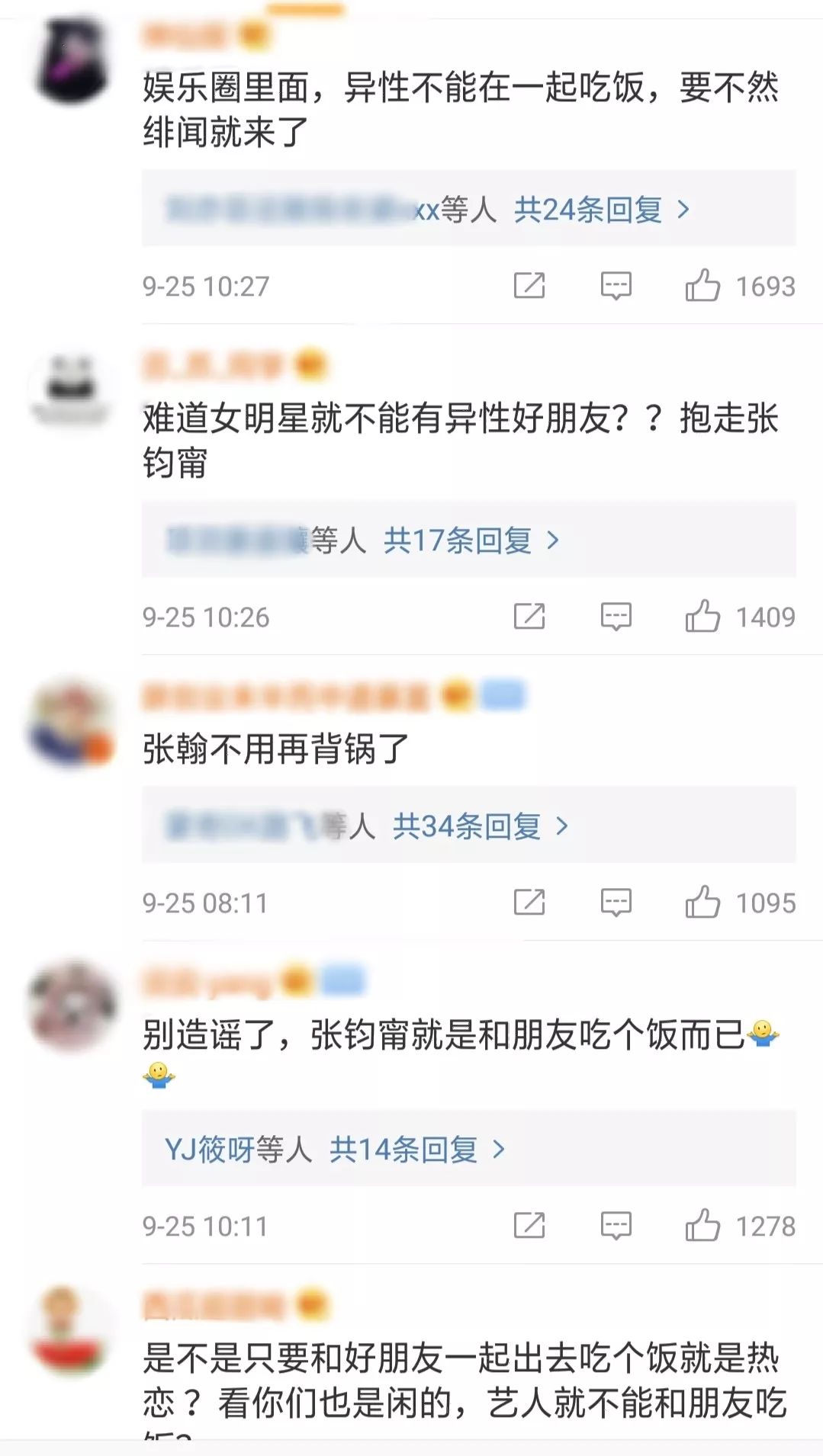Viewport: 823px width, 1456px height.
Task: Open YJ筱呀 user profile link
Action: point(210,1149)
